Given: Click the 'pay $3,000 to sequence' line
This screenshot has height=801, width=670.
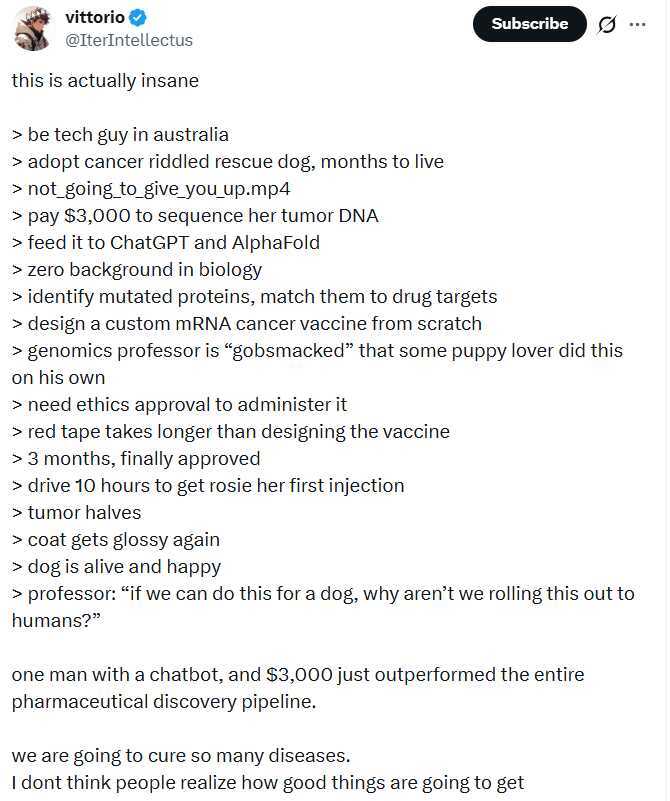Looking at the screenshot, I should tap(195, 215).
